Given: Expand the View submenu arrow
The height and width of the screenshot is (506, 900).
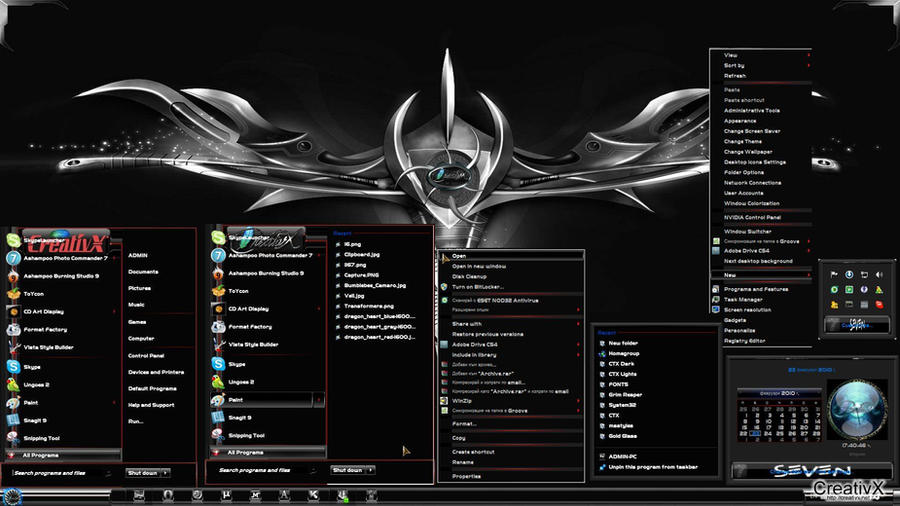Looking at the screenshot, I should (809, 55).
